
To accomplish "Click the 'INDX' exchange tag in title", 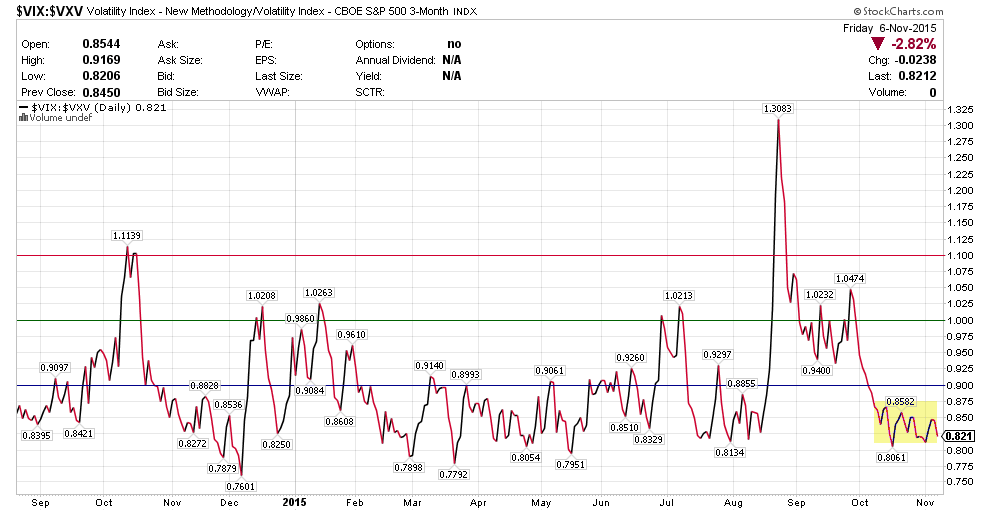I will click(465, 12).
